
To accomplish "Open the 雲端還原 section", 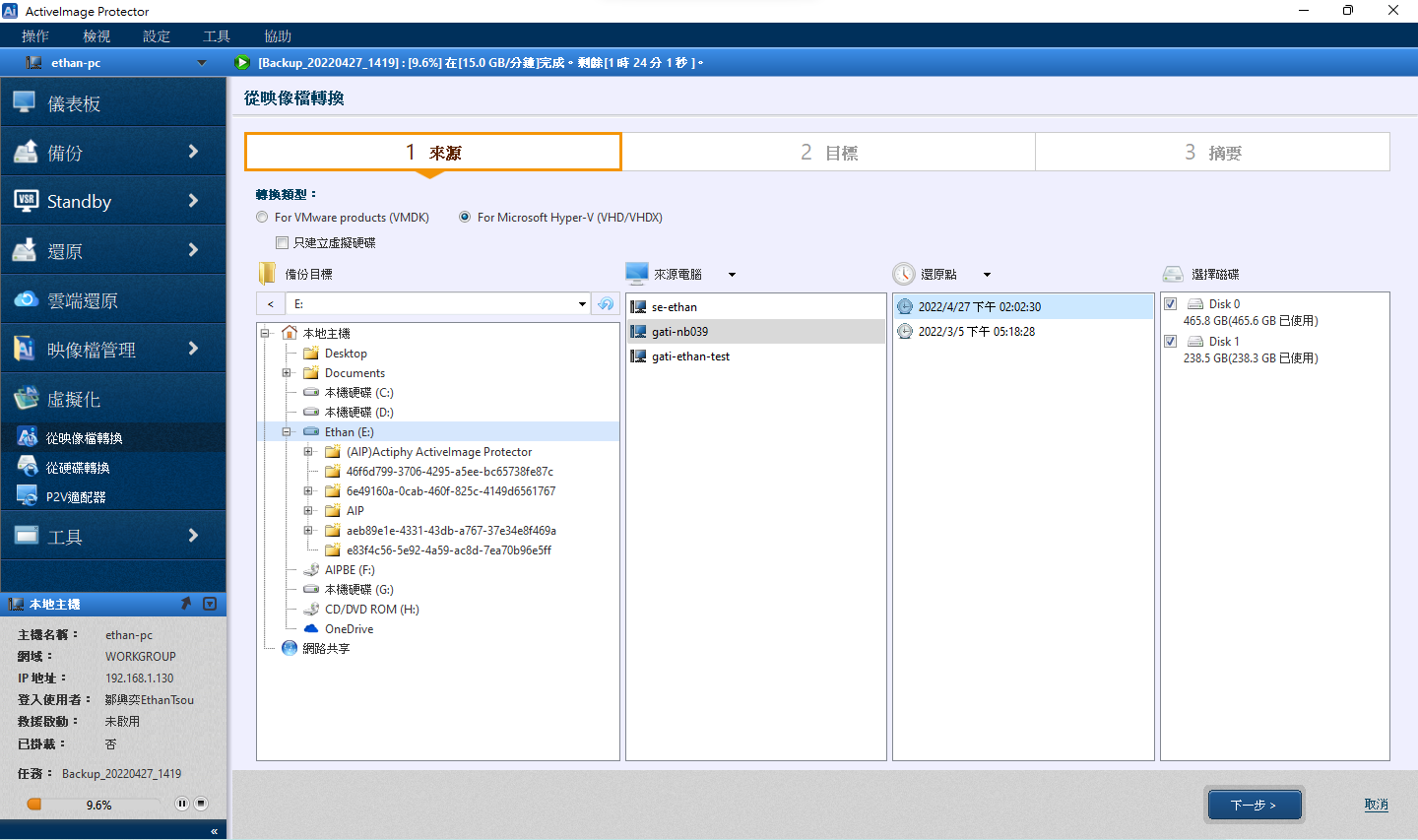I will (x=113, y=300).
